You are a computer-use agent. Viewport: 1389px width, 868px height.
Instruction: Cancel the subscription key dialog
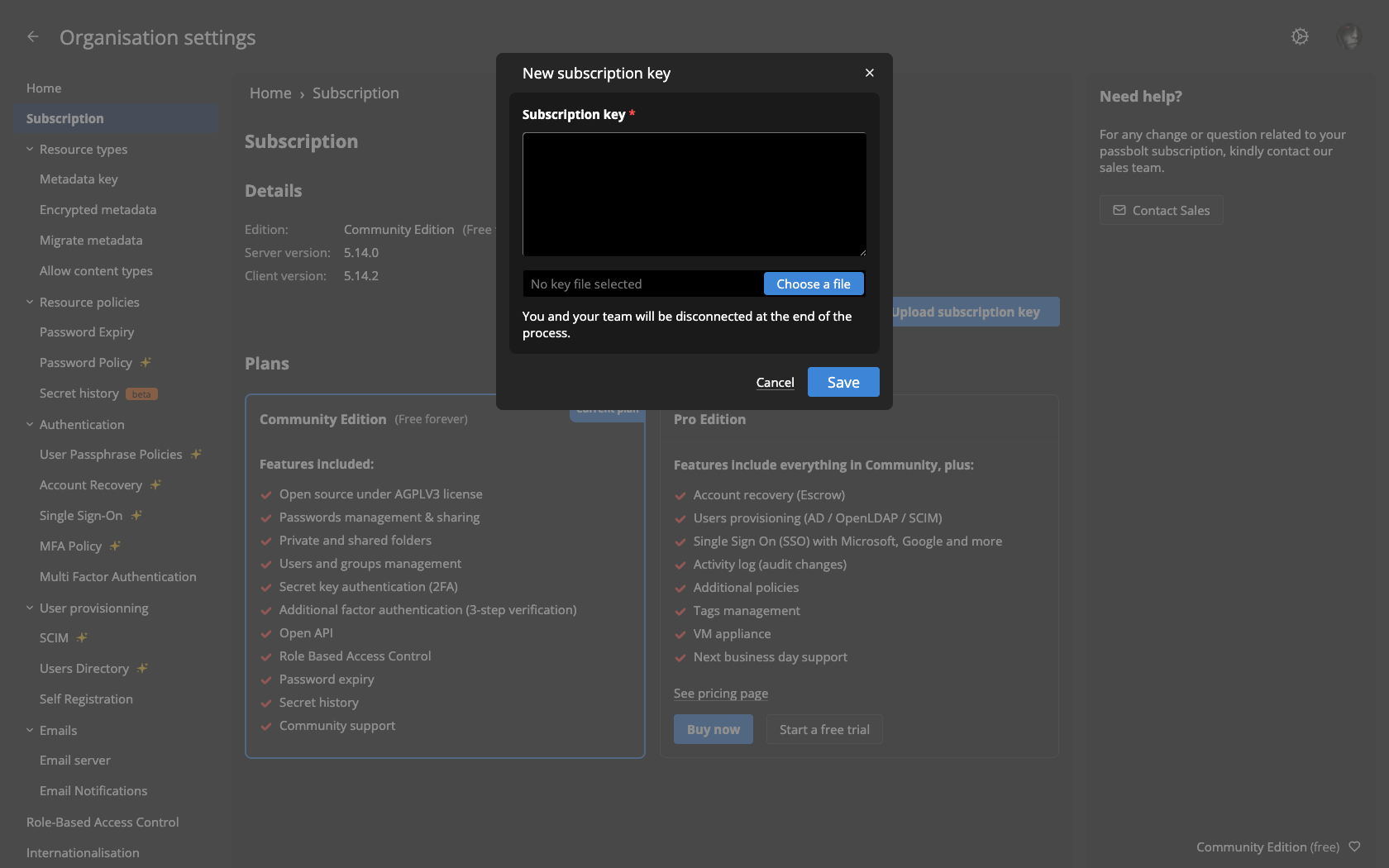pos(775,382)
